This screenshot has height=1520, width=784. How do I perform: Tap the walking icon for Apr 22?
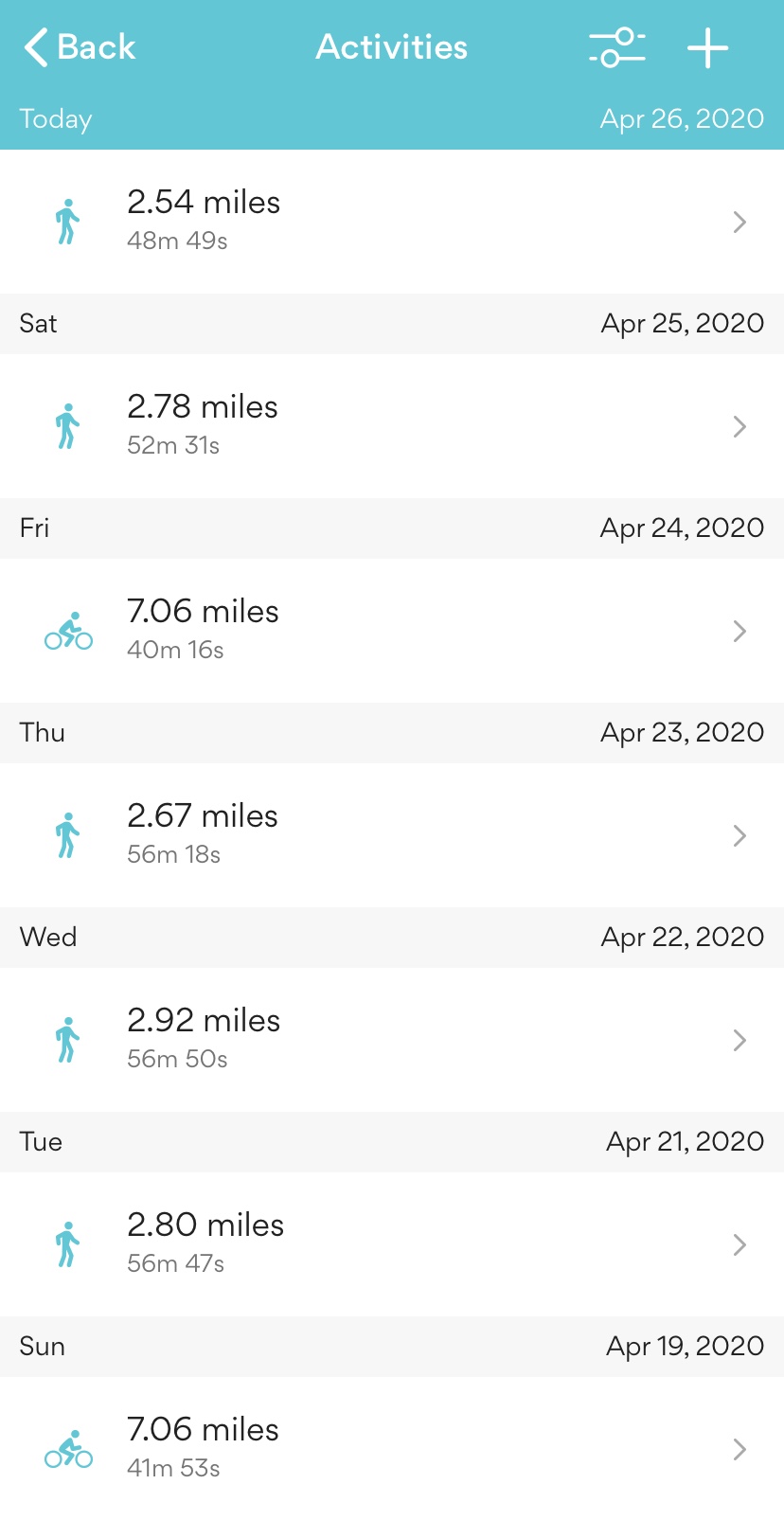pos(67,1040)
